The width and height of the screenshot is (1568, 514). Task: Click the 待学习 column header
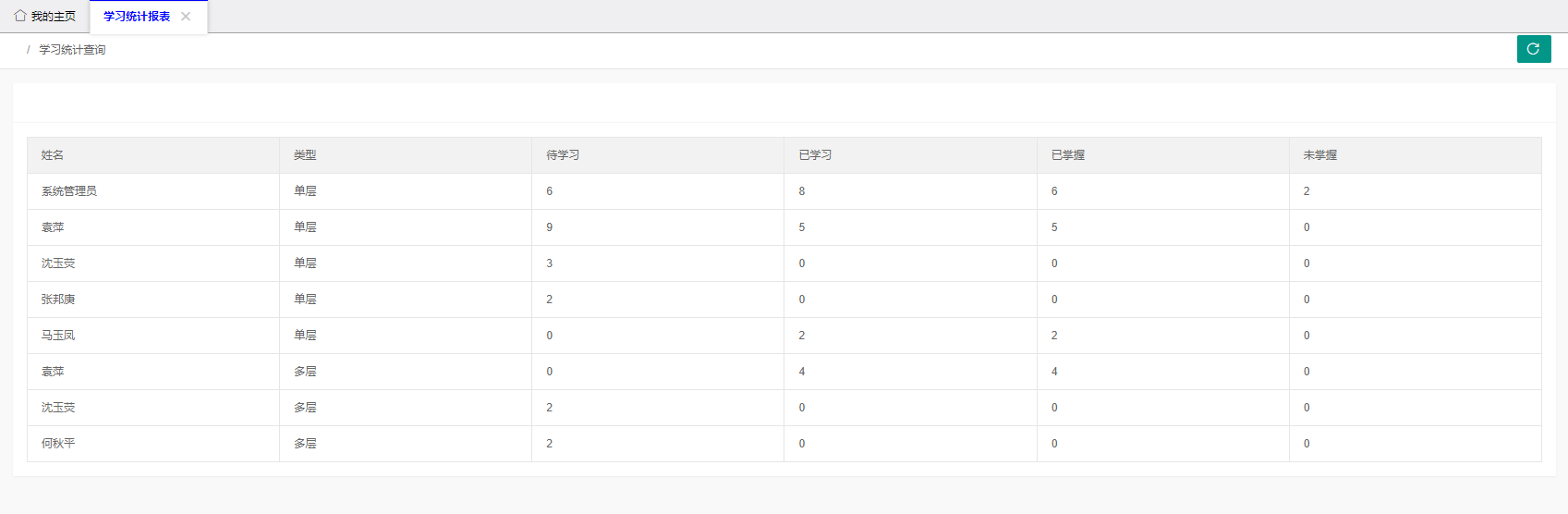coord(563,155)
